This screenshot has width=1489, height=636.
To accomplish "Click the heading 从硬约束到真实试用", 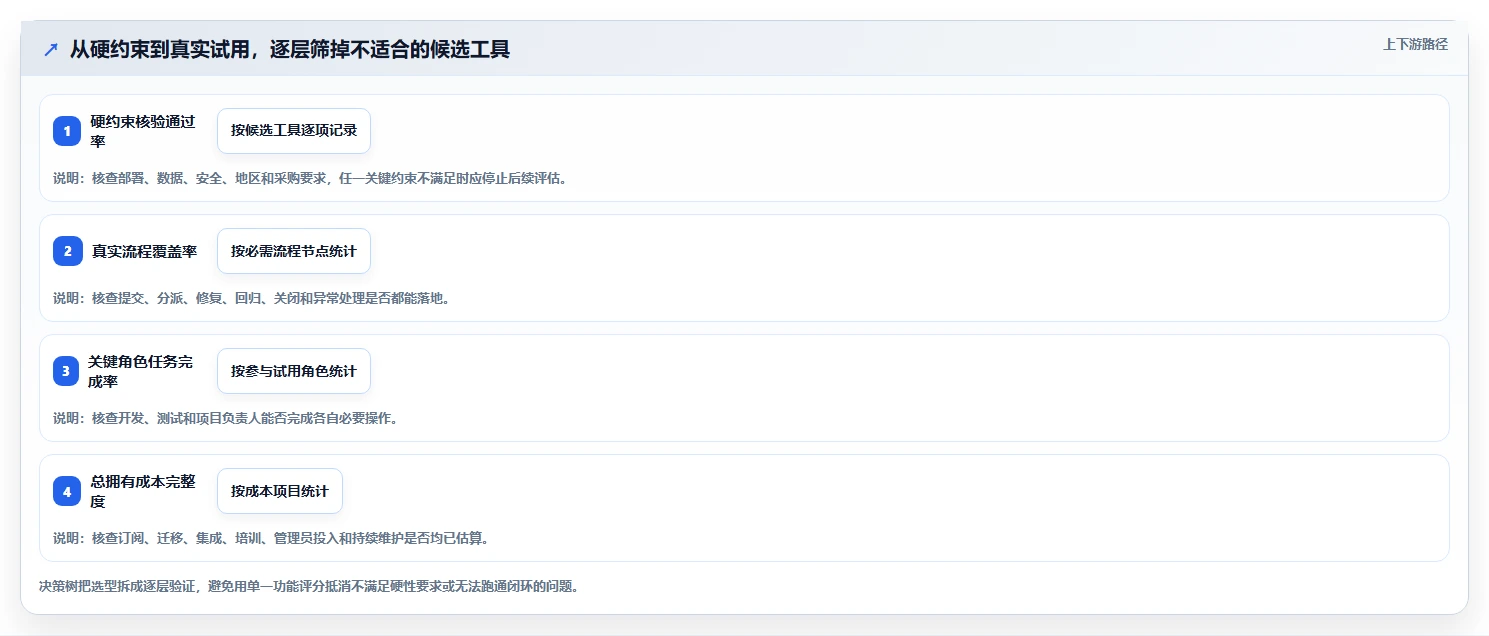I will [x=290, y=50].
